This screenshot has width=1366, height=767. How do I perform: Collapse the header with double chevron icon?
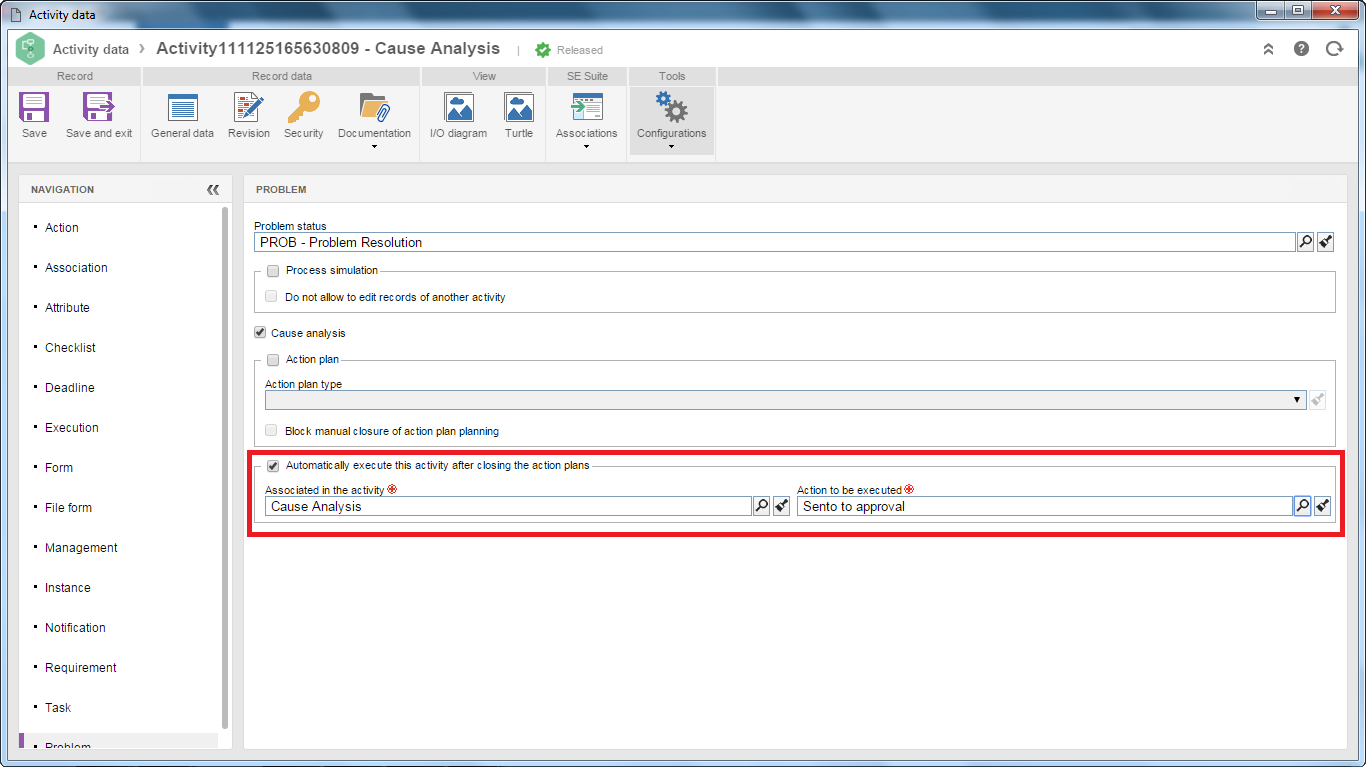click(x=1268, y=48)
